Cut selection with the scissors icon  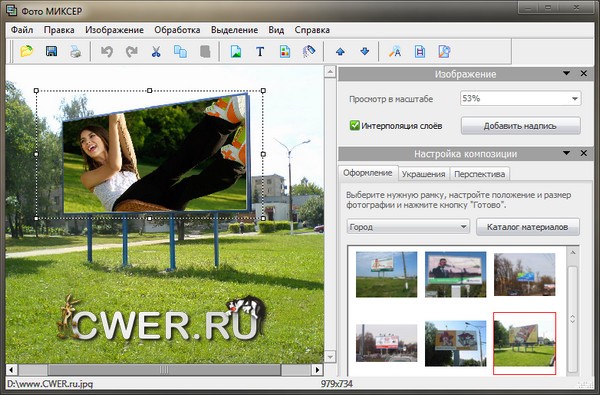(156, 52)
